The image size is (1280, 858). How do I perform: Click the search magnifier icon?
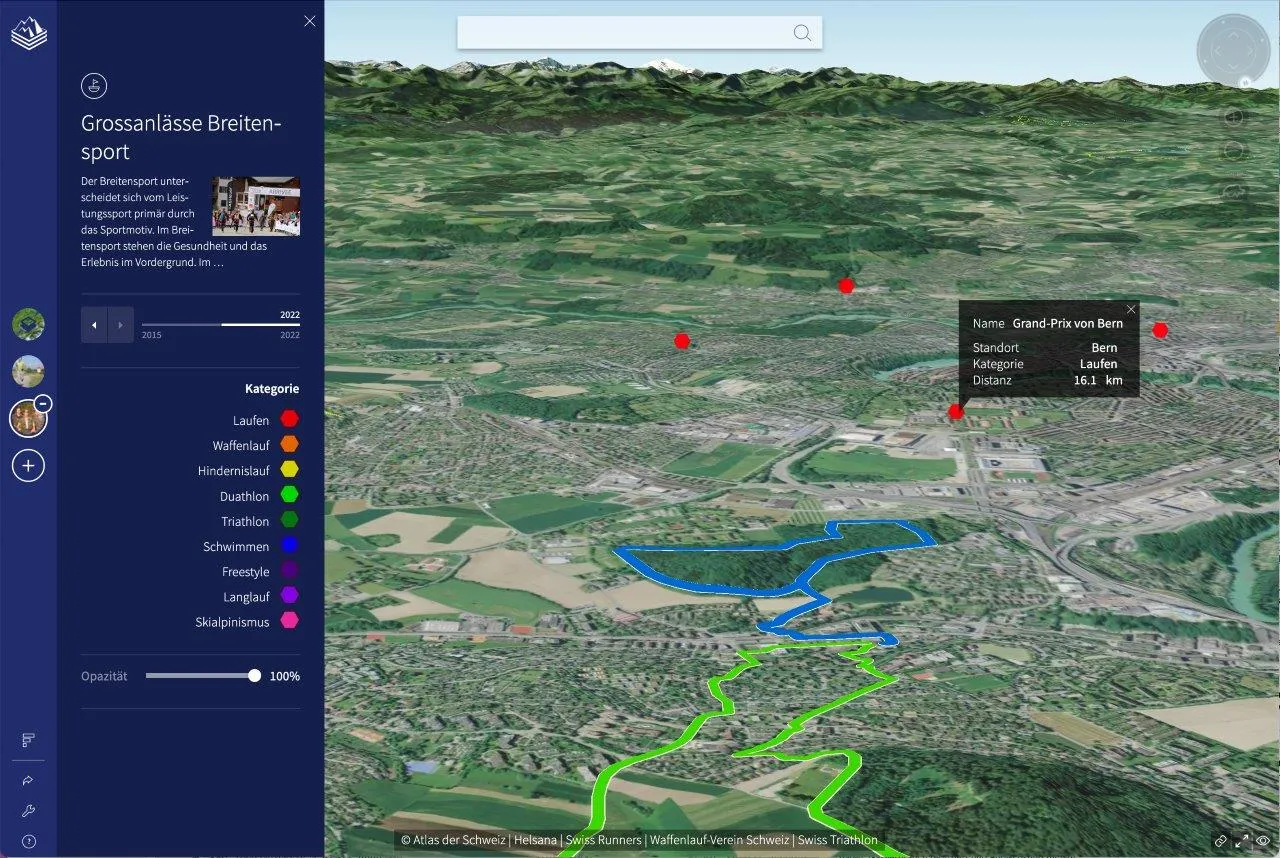pos(802,33)
